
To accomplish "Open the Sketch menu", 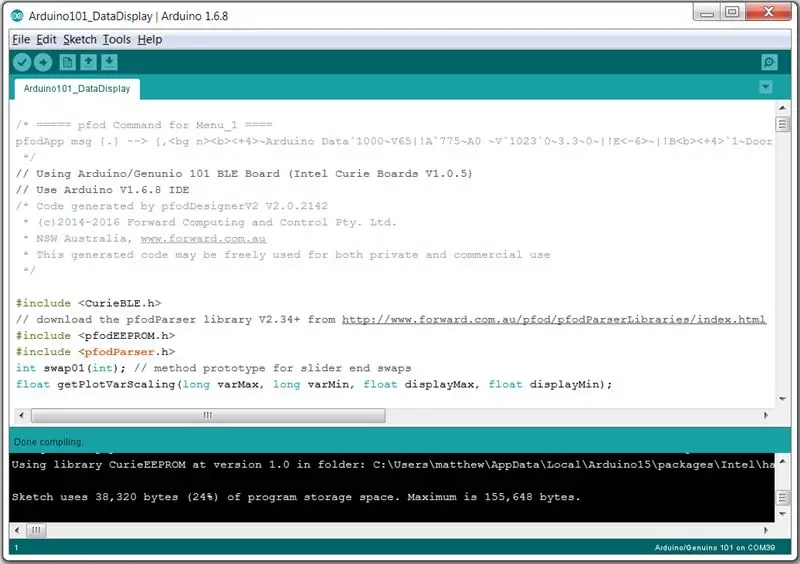I will coord(80,39).
